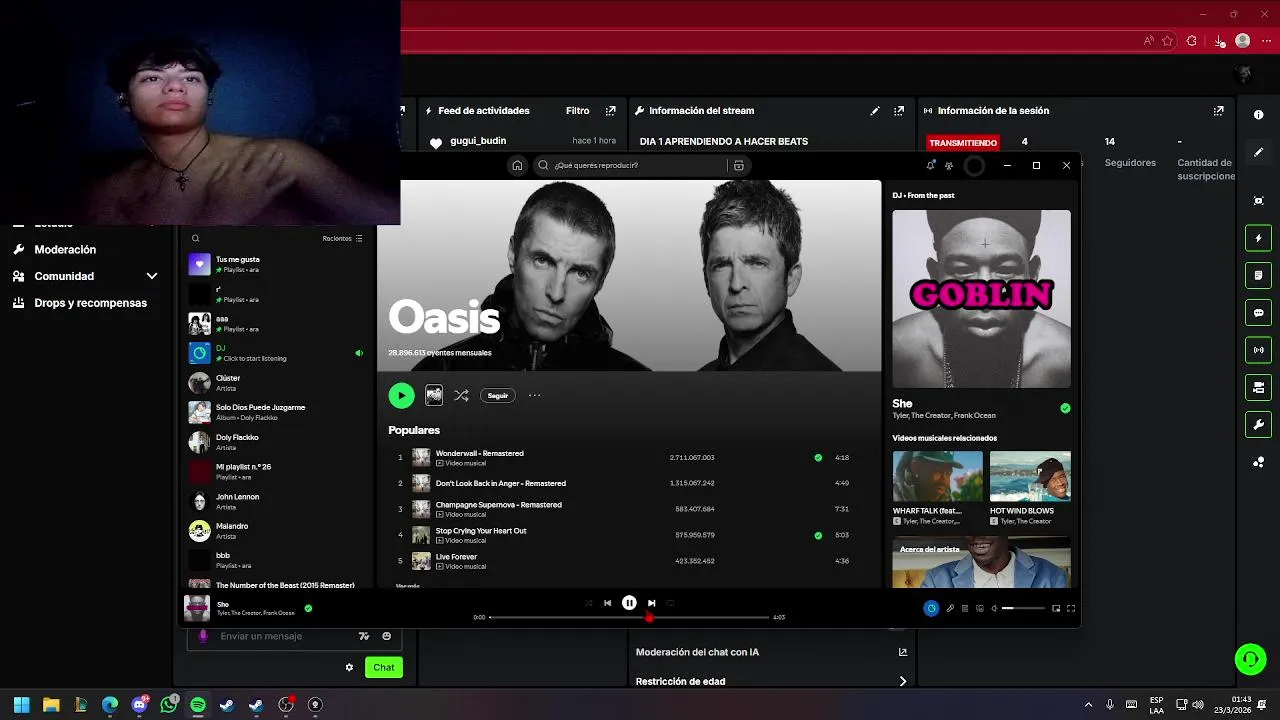Expand the Comunidad menu in the Twitch sidebar
The image size is (1280, 720).
click(152, 276)
